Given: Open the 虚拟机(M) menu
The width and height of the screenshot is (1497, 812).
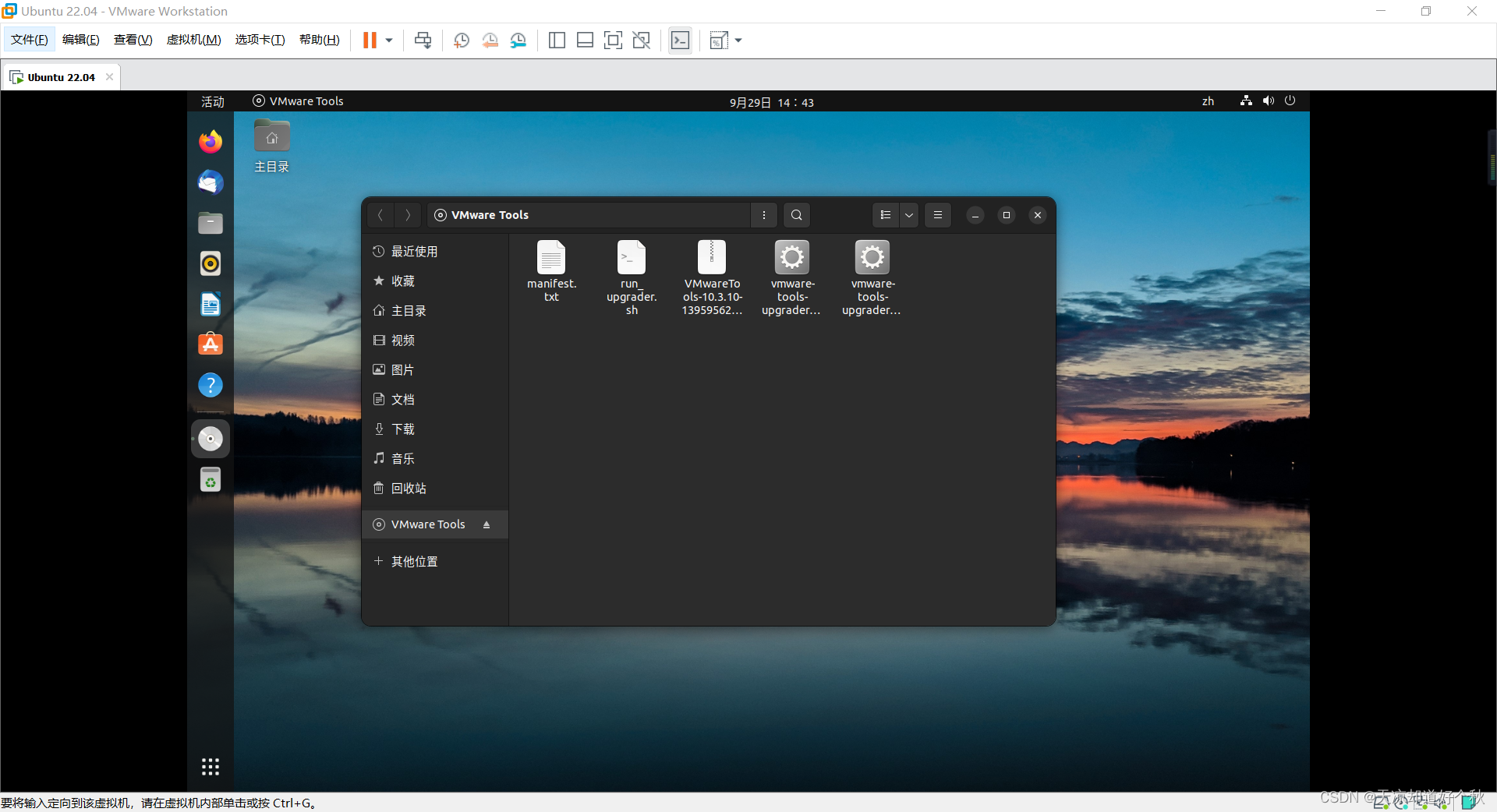Looking at the screenshot, I should (194, 40).
